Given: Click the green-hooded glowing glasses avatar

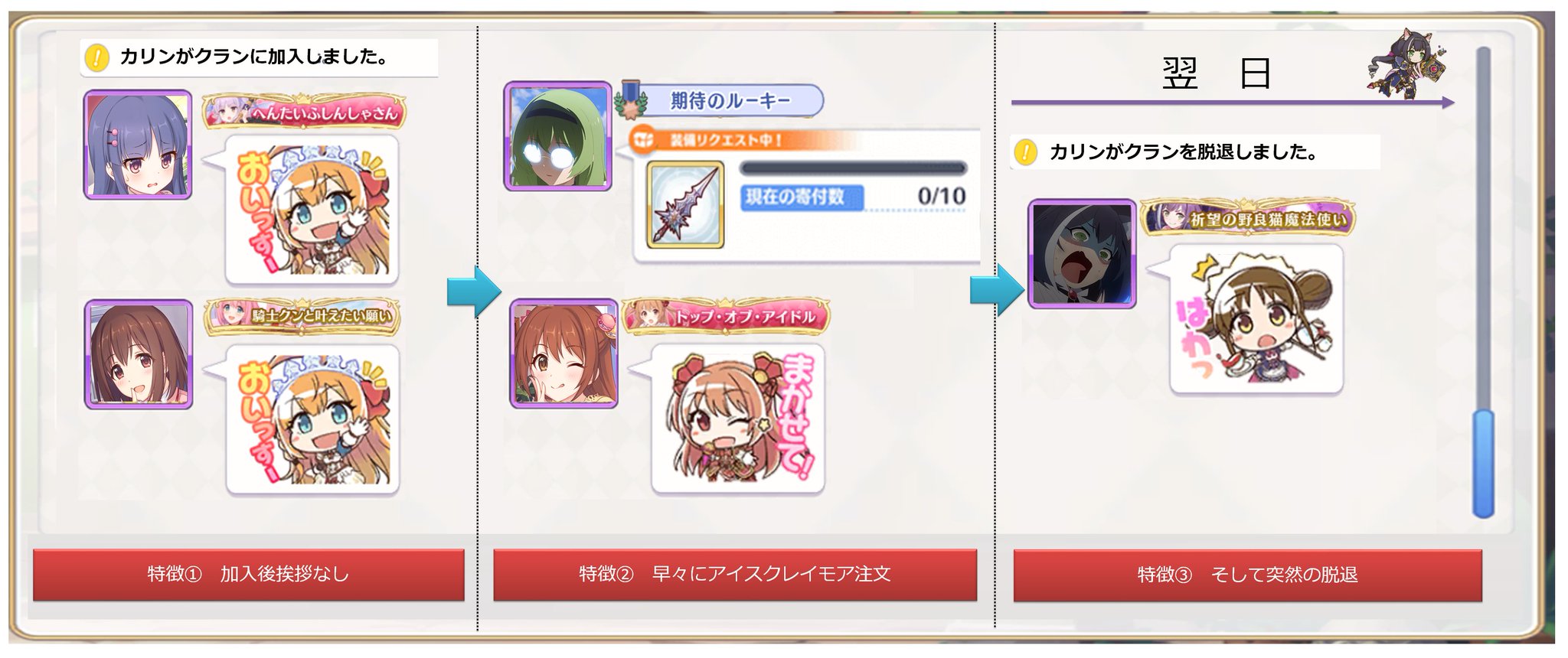Looking at the screenshot, I should pos(558,135).
